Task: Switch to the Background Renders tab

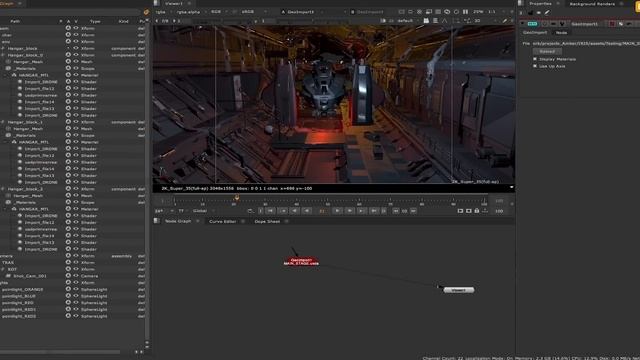Action: 592,4
